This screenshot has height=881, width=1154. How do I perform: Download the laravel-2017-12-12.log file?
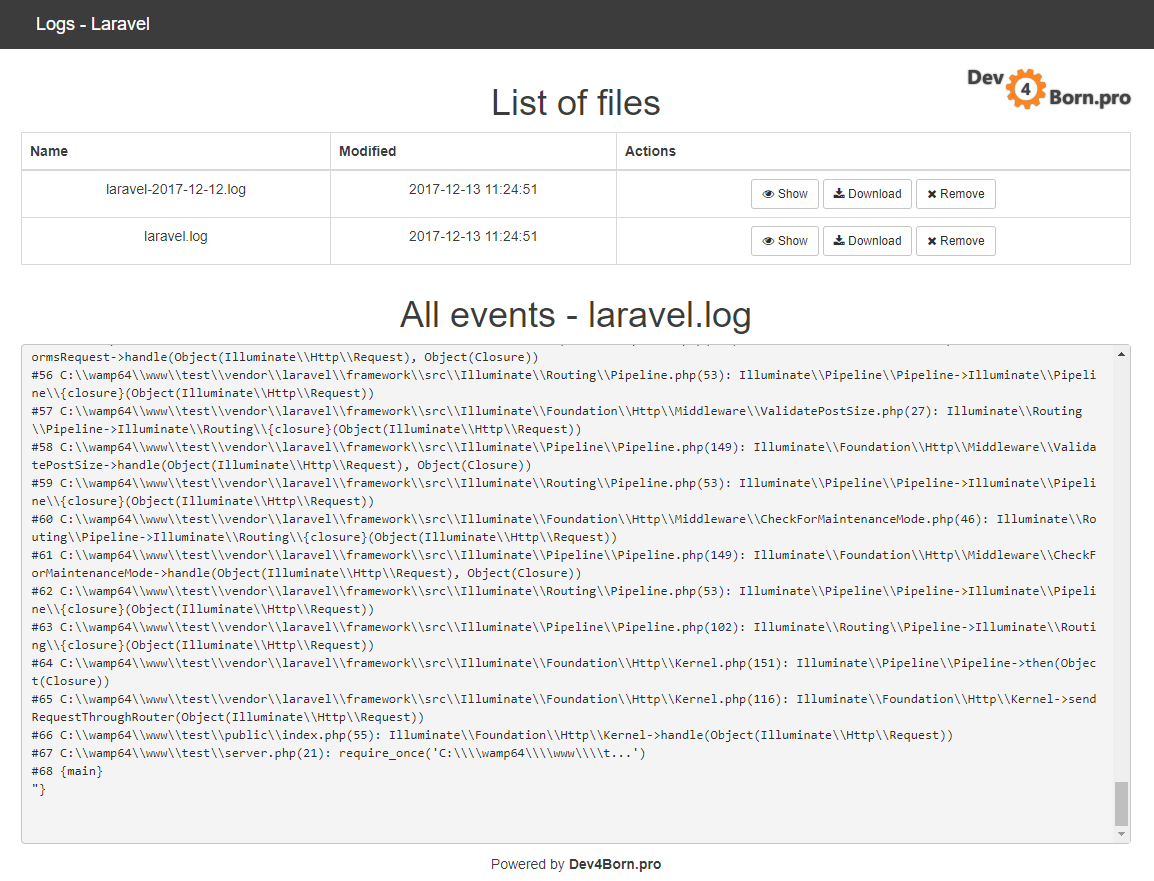point(867,194)
